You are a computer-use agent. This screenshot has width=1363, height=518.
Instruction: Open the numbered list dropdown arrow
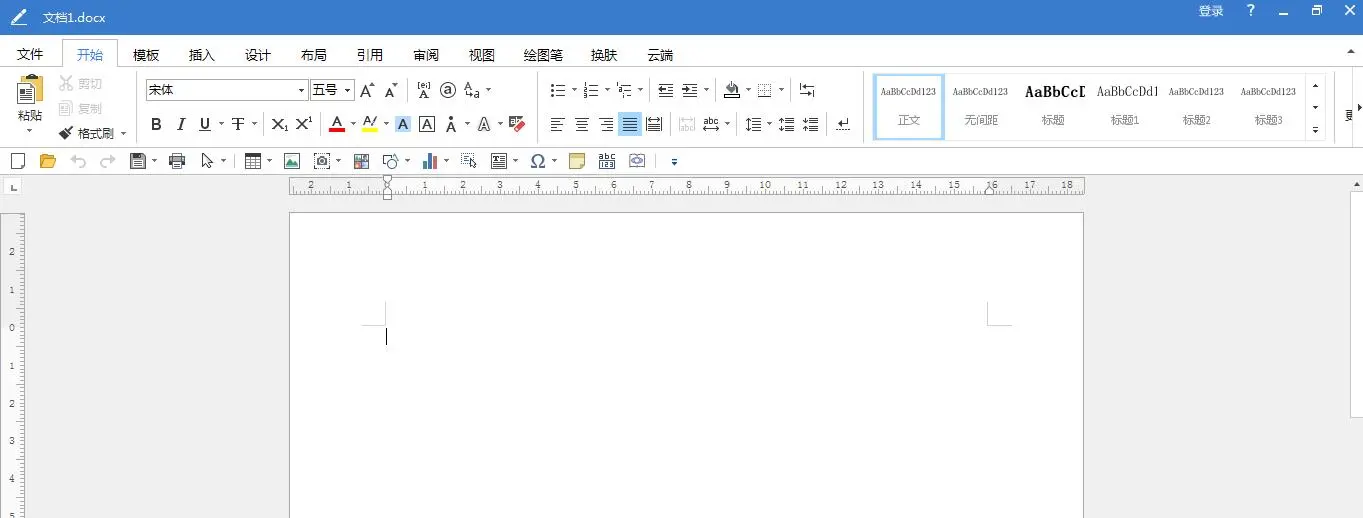click(x=607, y=90)
